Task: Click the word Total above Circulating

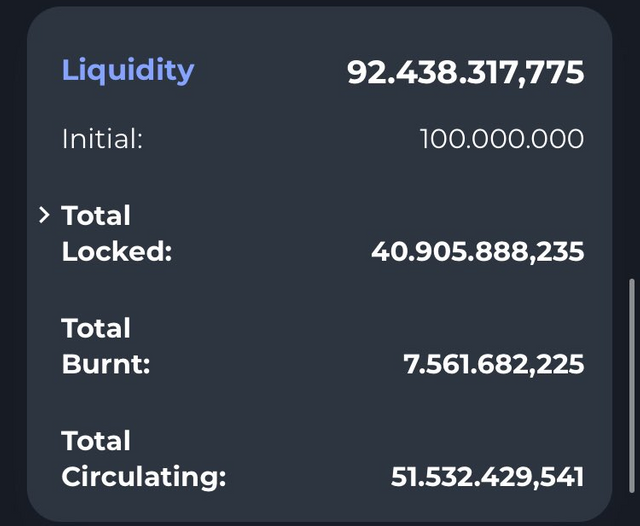Action: pyautogui.click(x=96, y=441)
